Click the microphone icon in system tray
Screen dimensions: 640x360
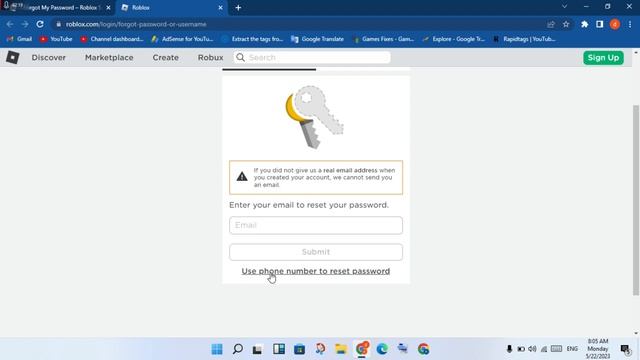(x=509, y=349)
